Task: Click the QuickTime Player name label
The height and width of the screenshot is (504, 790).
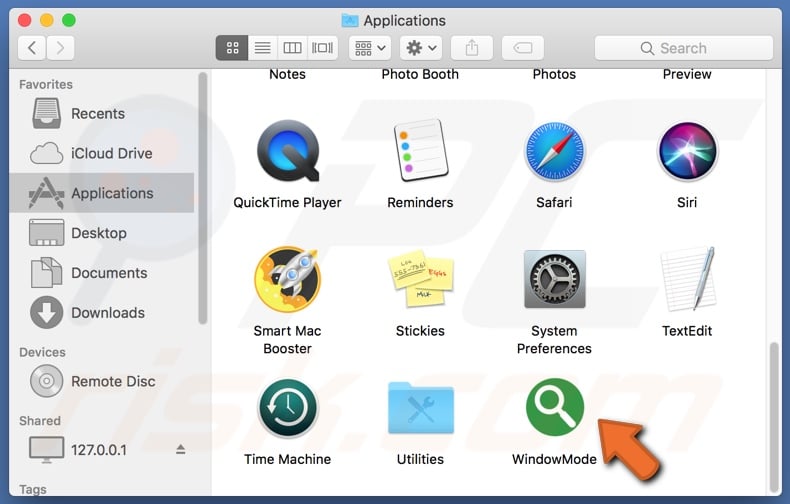Action: pyautogui.click(x=287, y=203)
